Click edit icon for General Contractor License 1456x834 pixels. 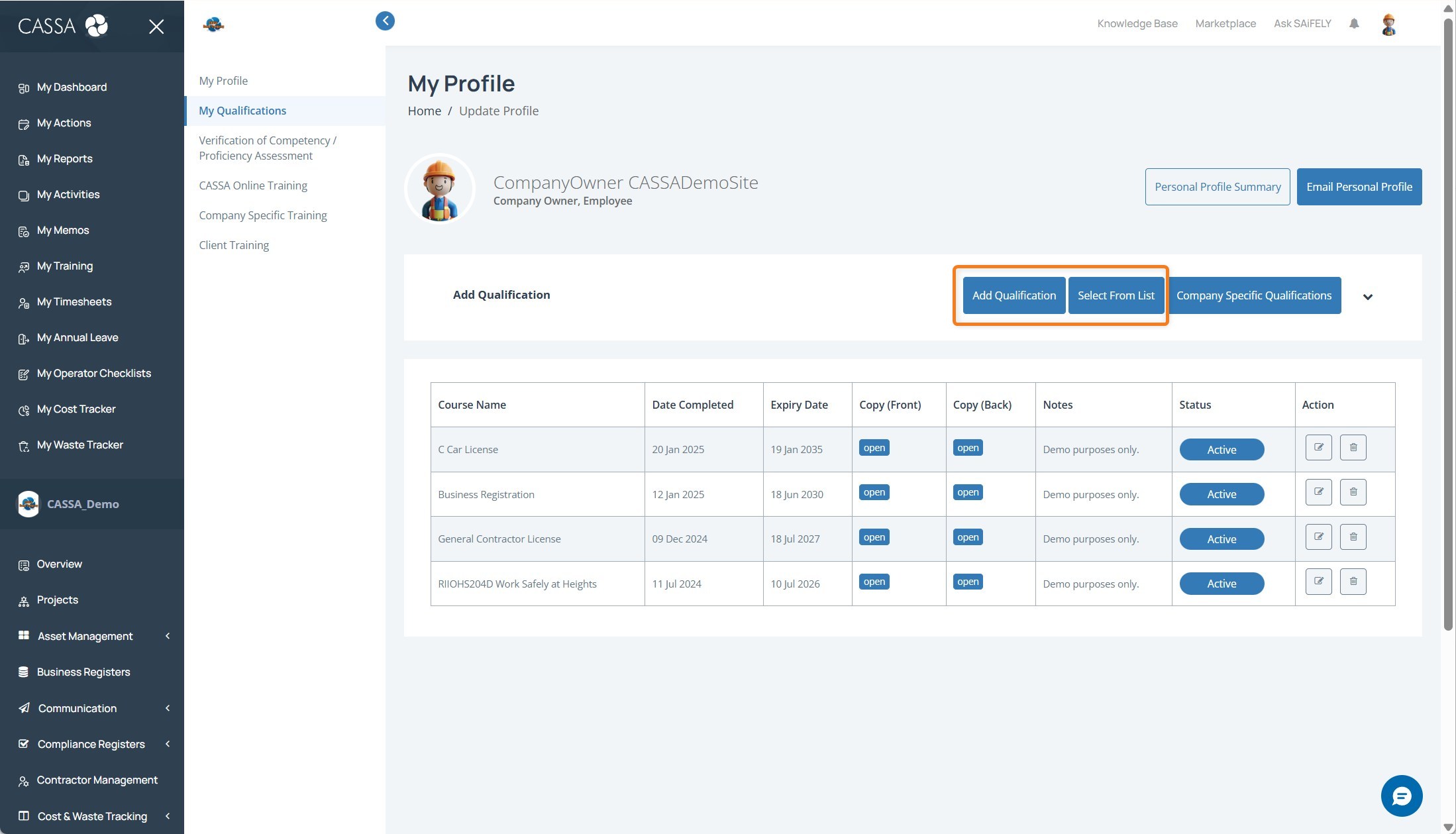point(1318,537)
